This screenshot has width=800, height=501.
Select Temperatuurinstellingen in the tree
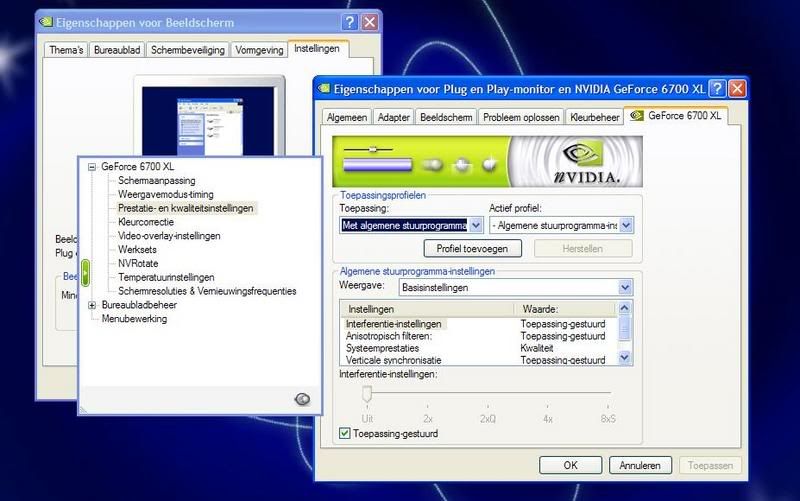click(x=166, y=277)
